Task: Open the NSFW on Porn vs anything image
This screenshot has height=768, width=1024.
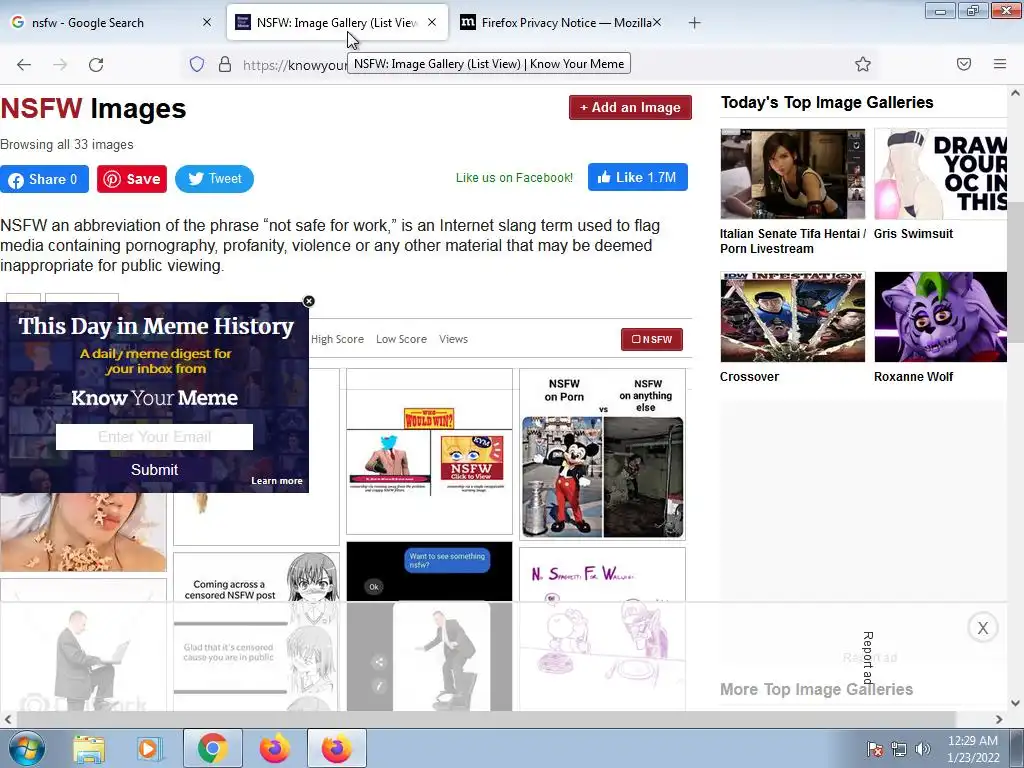Action: (602, 455)
